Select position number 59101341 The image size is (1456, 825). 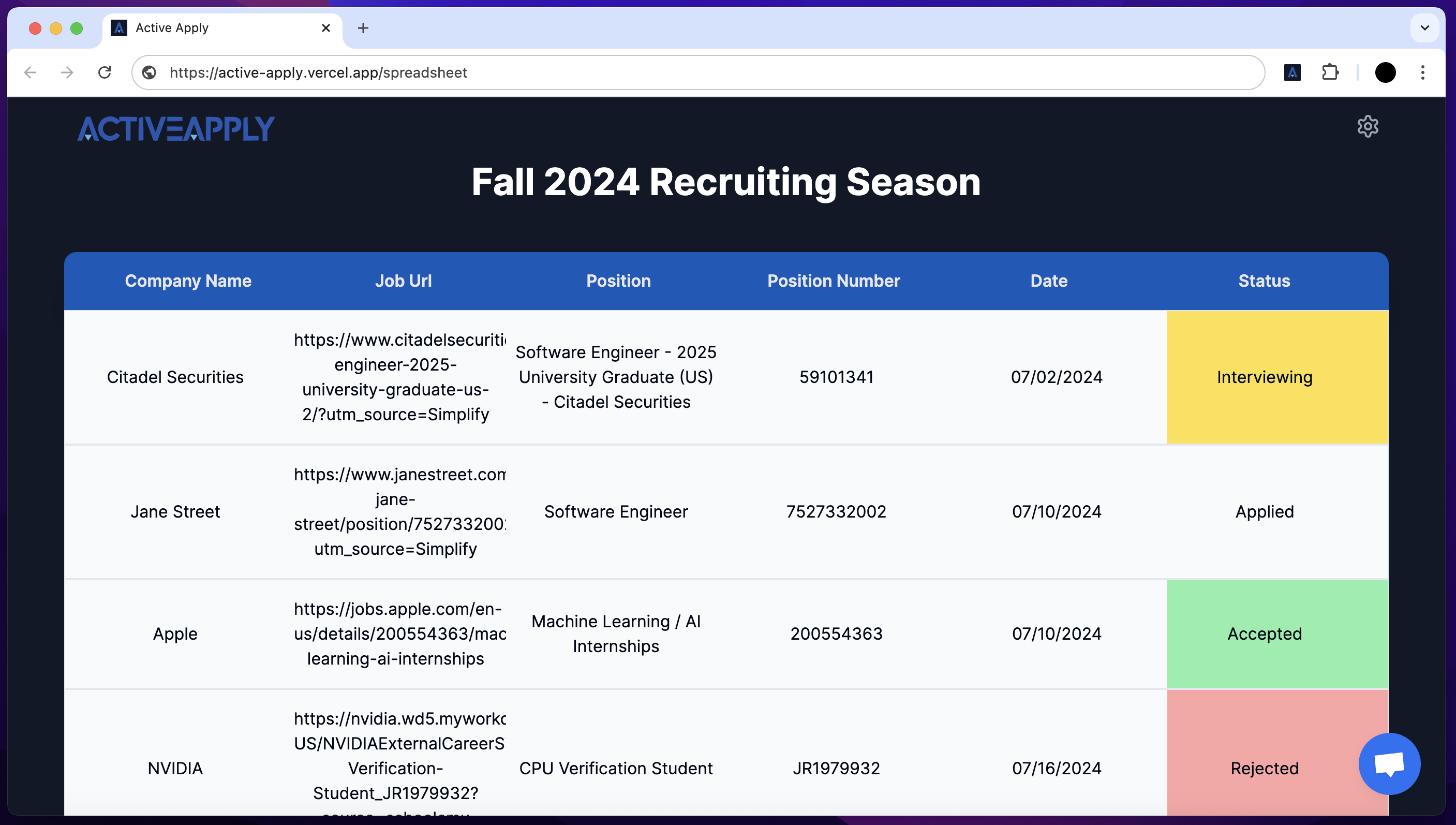click(837, 377)
